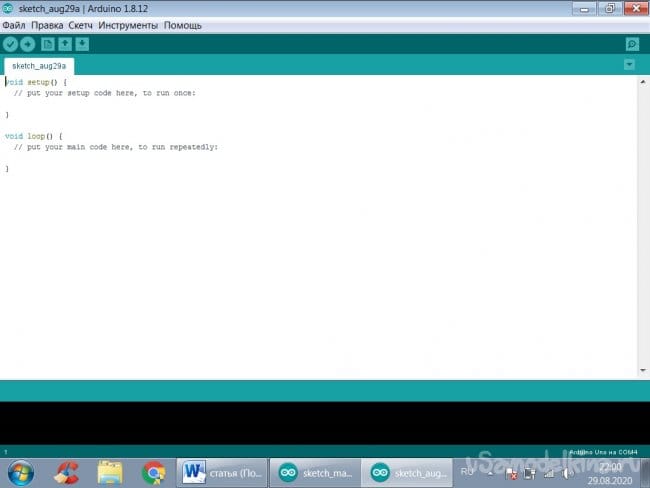The image size is (650, 488).
Task: Switch to Word document статья in taskbar
Action: (x=222, y=472)
